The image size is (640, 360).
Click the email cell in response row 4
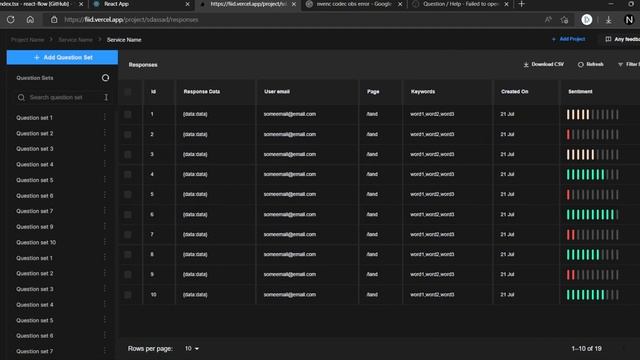point(290,174)
